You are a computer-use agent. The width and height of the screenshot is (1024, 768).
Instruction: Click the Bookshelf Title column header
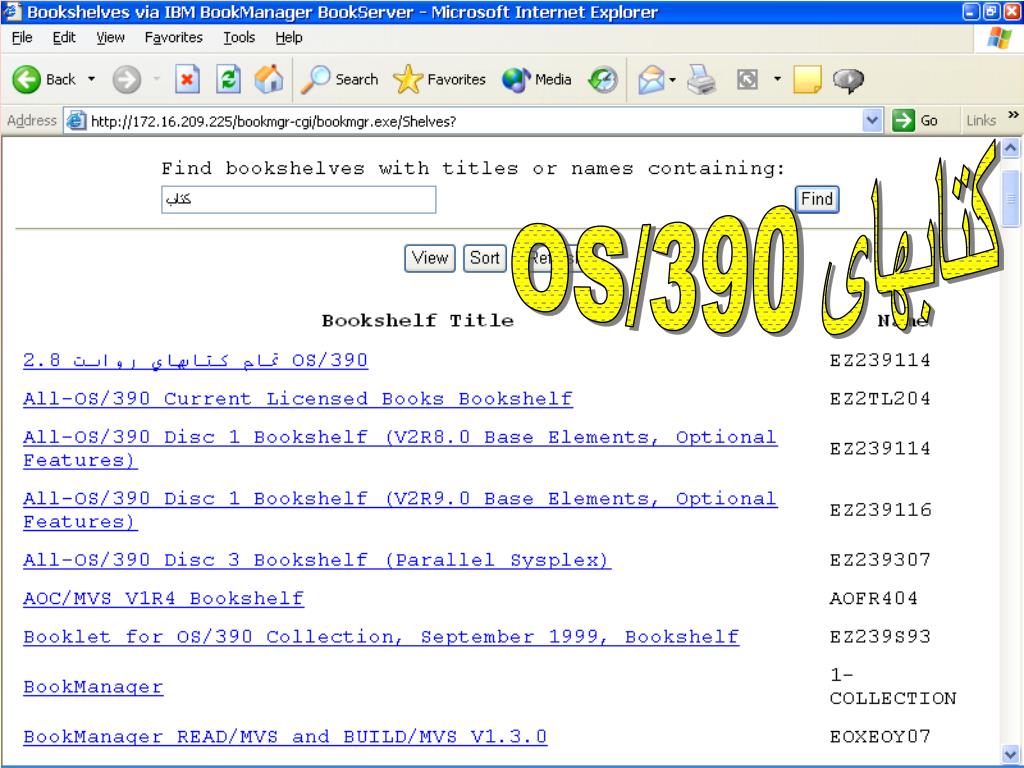[x=417, y=321]
